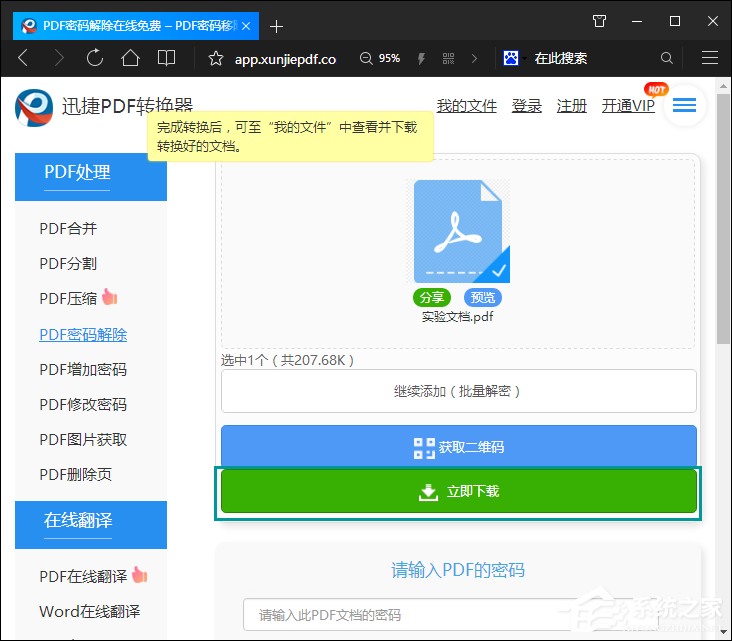The width and height of the screenshot is (732, 641).
Task: Open a new browser tab
Action: [277, 25]
